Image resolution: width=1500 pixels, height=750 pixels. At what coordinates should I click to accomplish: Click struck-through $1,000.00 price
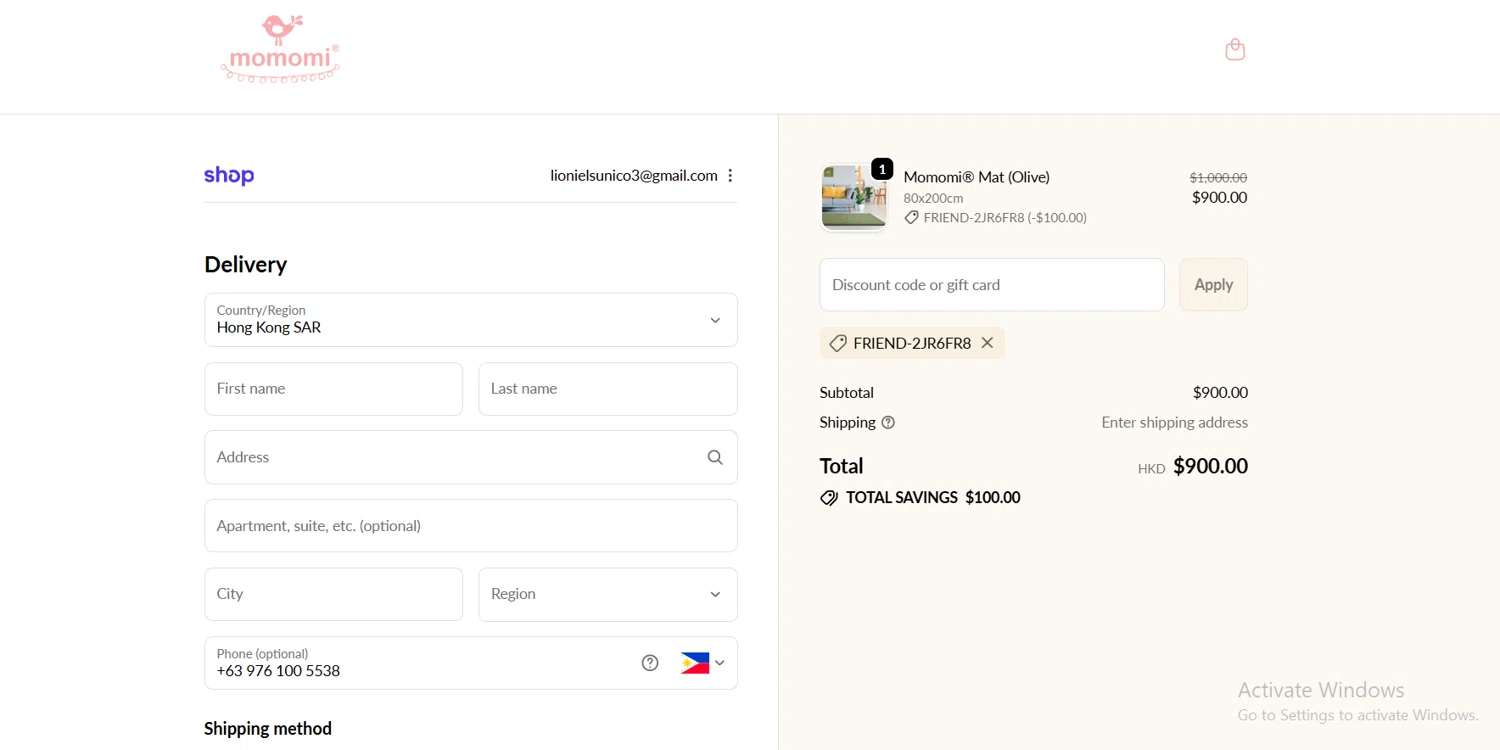tap(1218, 177)
